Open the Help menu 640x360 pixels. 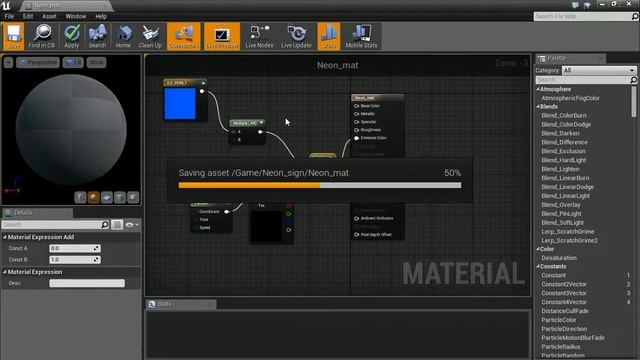[x=101, y=16]
